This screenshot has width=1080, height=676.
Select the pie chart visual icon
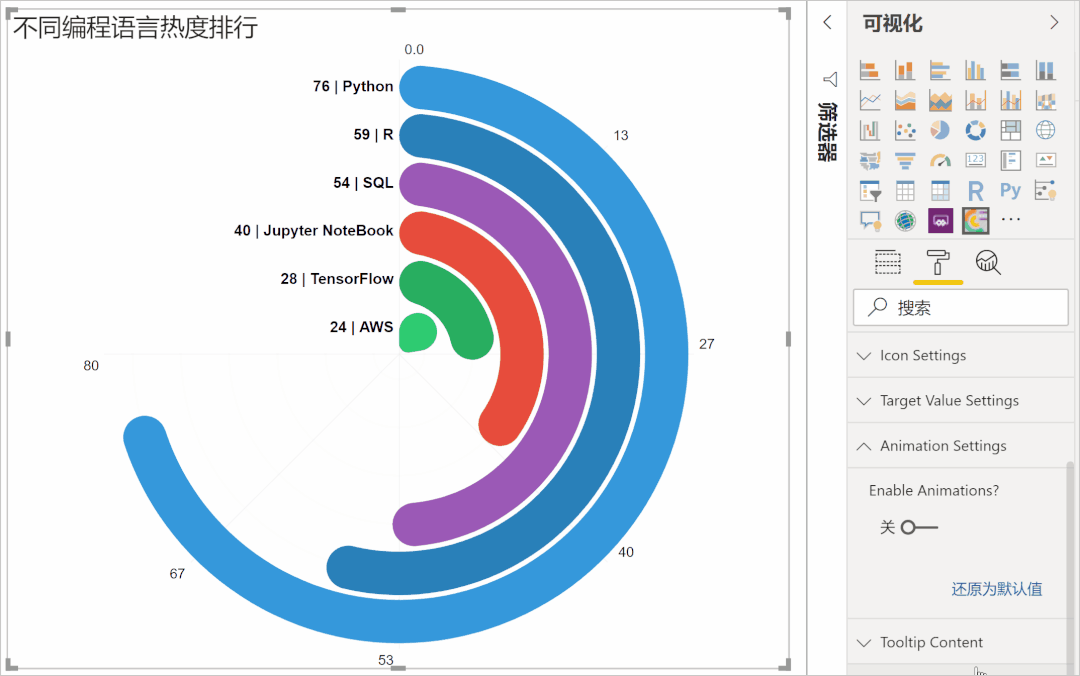pos(940,130)
